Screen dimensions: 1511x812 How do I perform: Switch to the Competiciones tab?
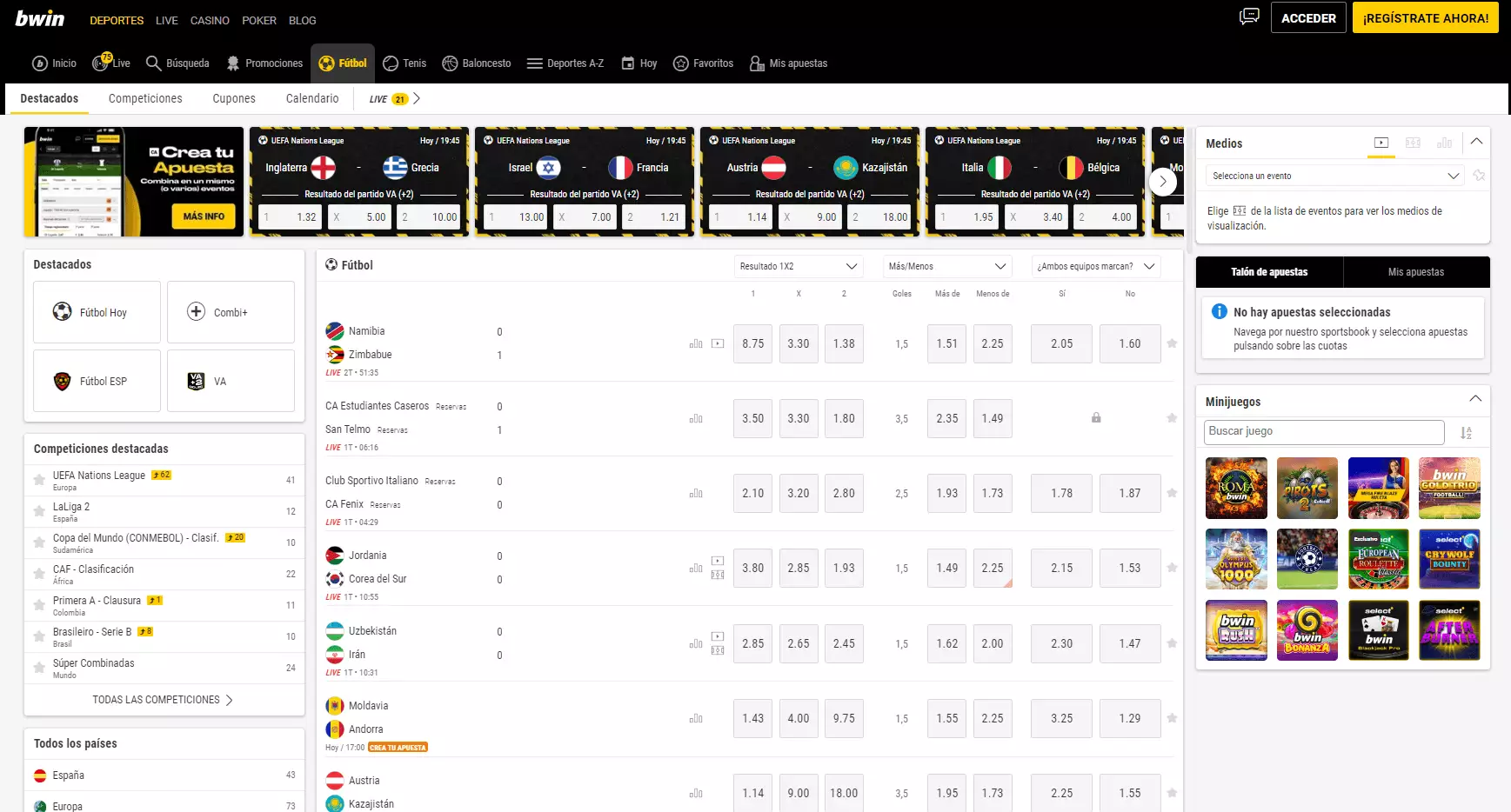[145, 98]
